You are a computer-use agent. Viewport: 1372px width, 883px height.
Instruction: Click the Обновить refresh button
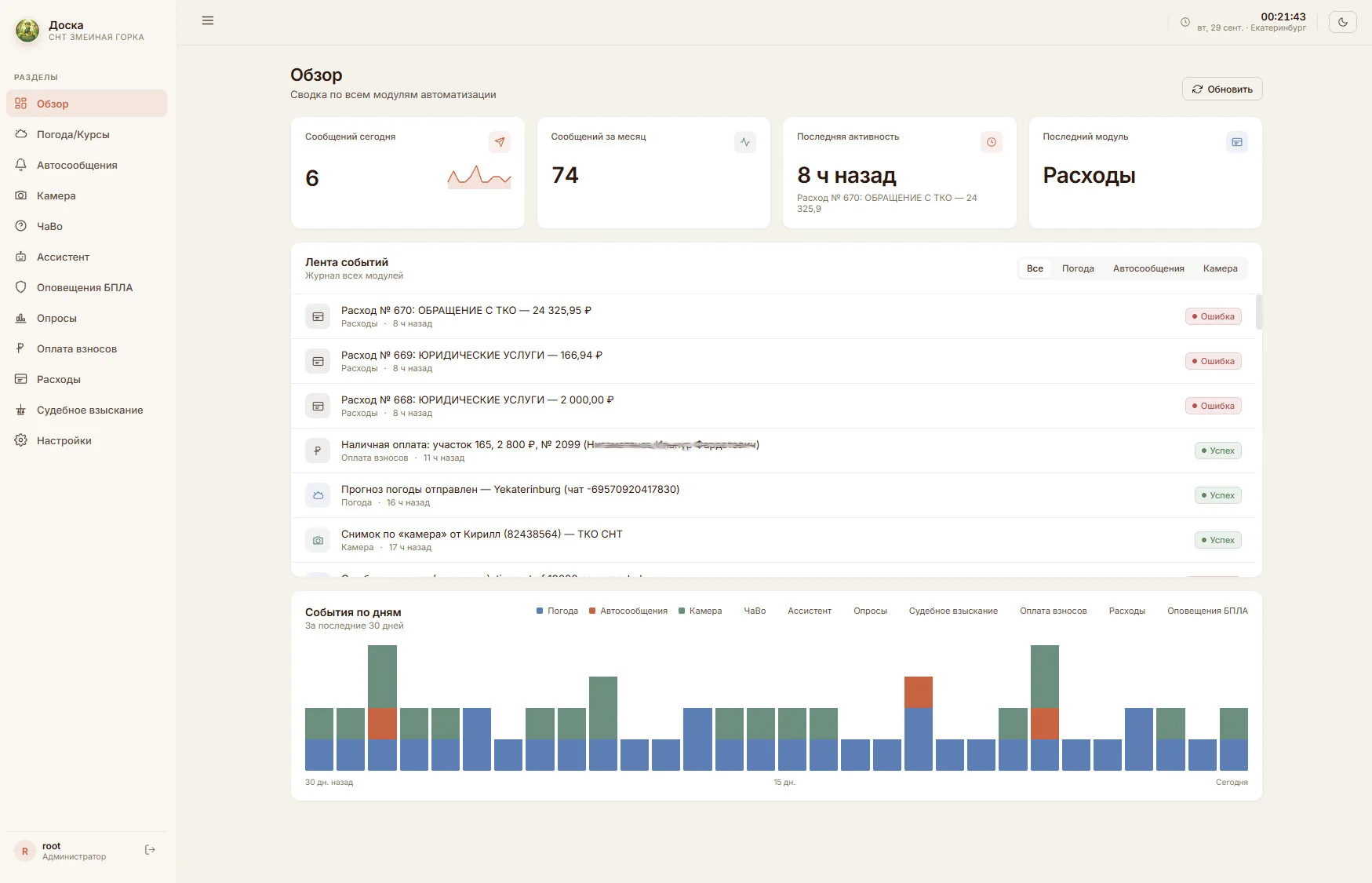[x=1222, y=89]
